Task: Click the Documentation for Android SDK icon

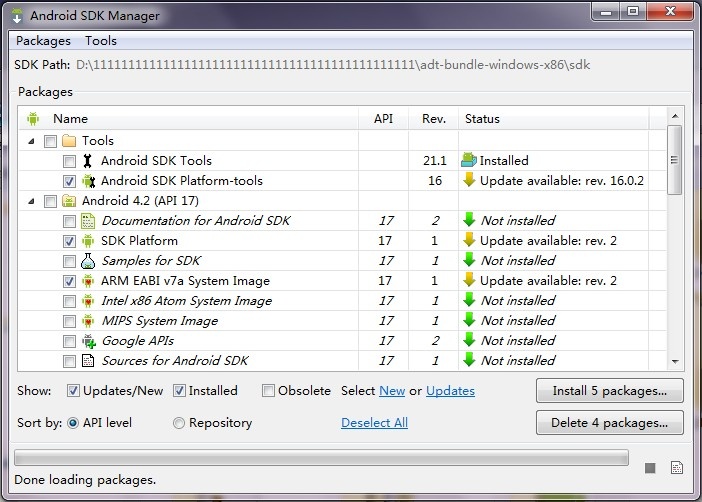Action: pyautogui.click(x=88, y=221)
